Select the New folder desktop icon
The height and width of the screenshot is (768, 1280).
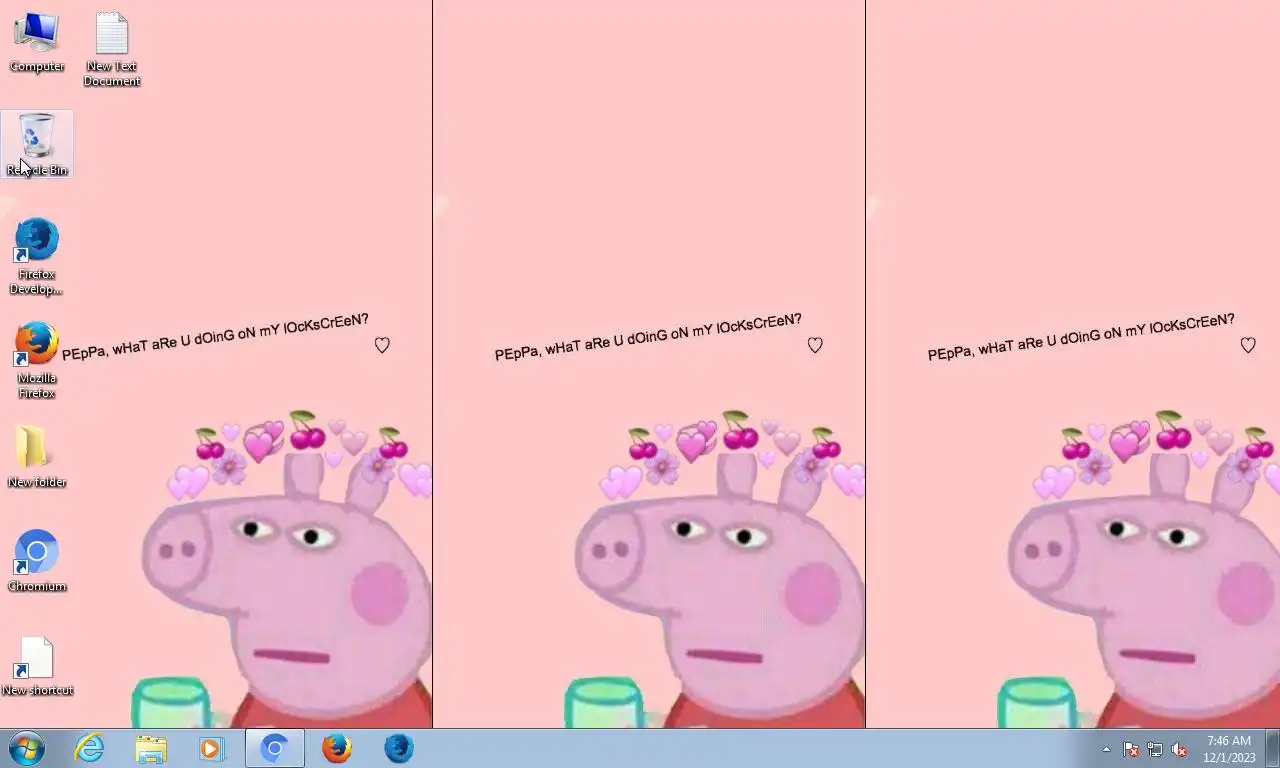coord(37,457)
